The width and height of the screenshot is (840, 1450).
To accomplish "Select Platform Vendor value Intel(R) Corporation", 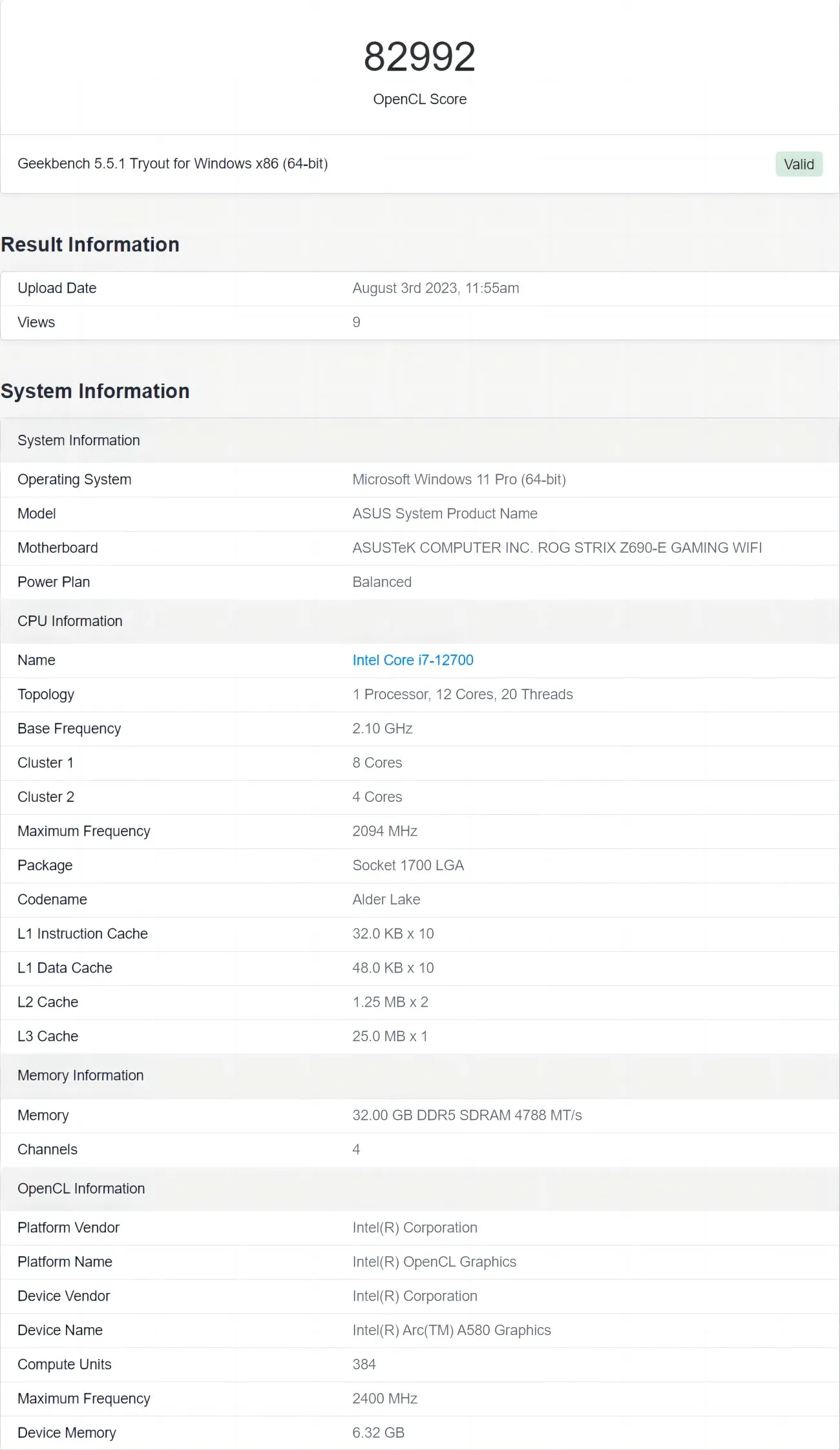I will tap(415, 1228).
